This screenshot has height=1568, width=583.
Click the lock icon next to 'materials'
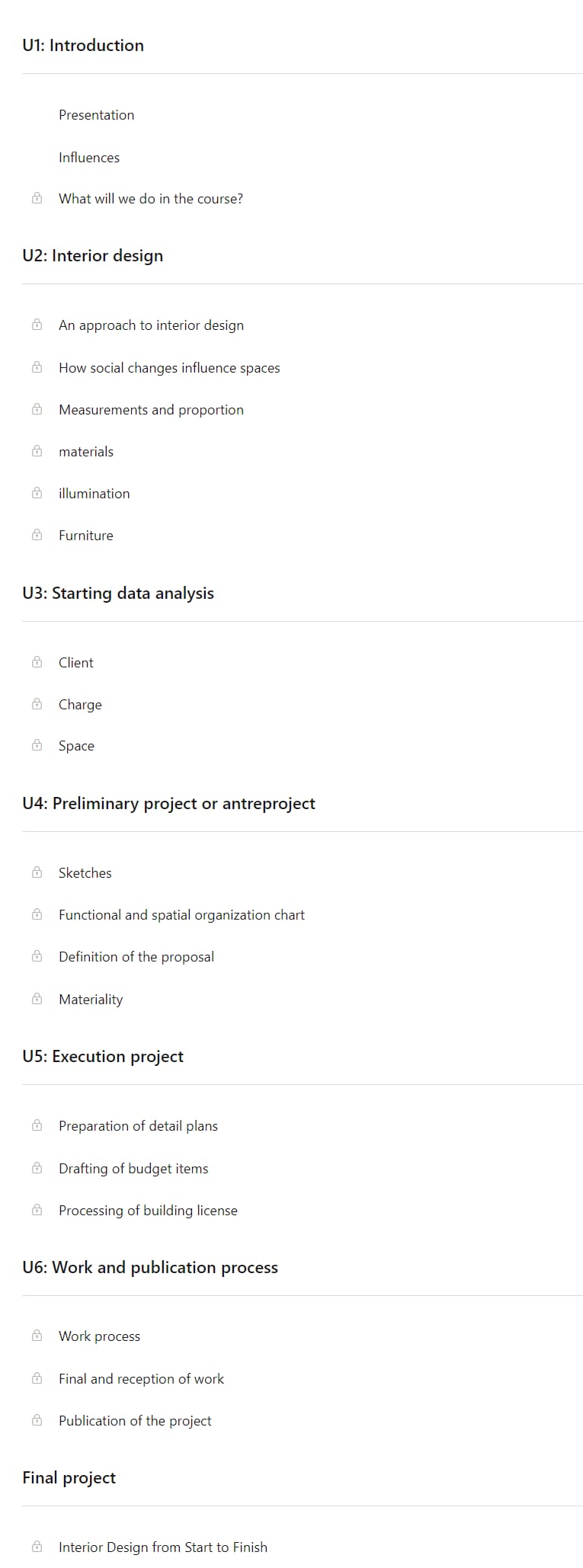(x=37, y=451)
